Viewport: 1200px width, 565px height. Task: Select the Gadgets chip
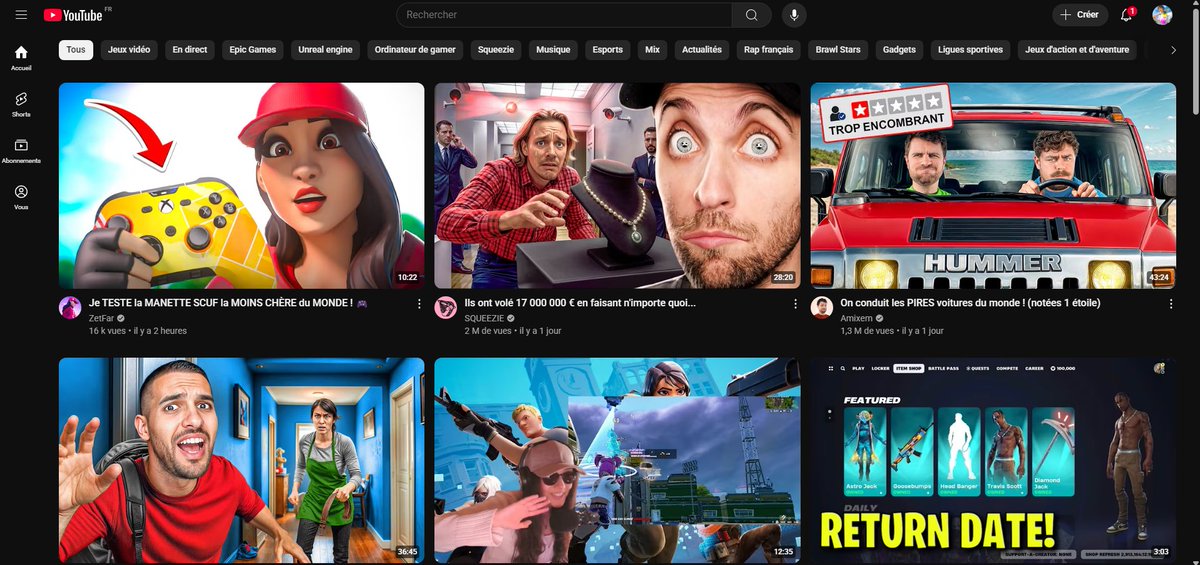899,49
